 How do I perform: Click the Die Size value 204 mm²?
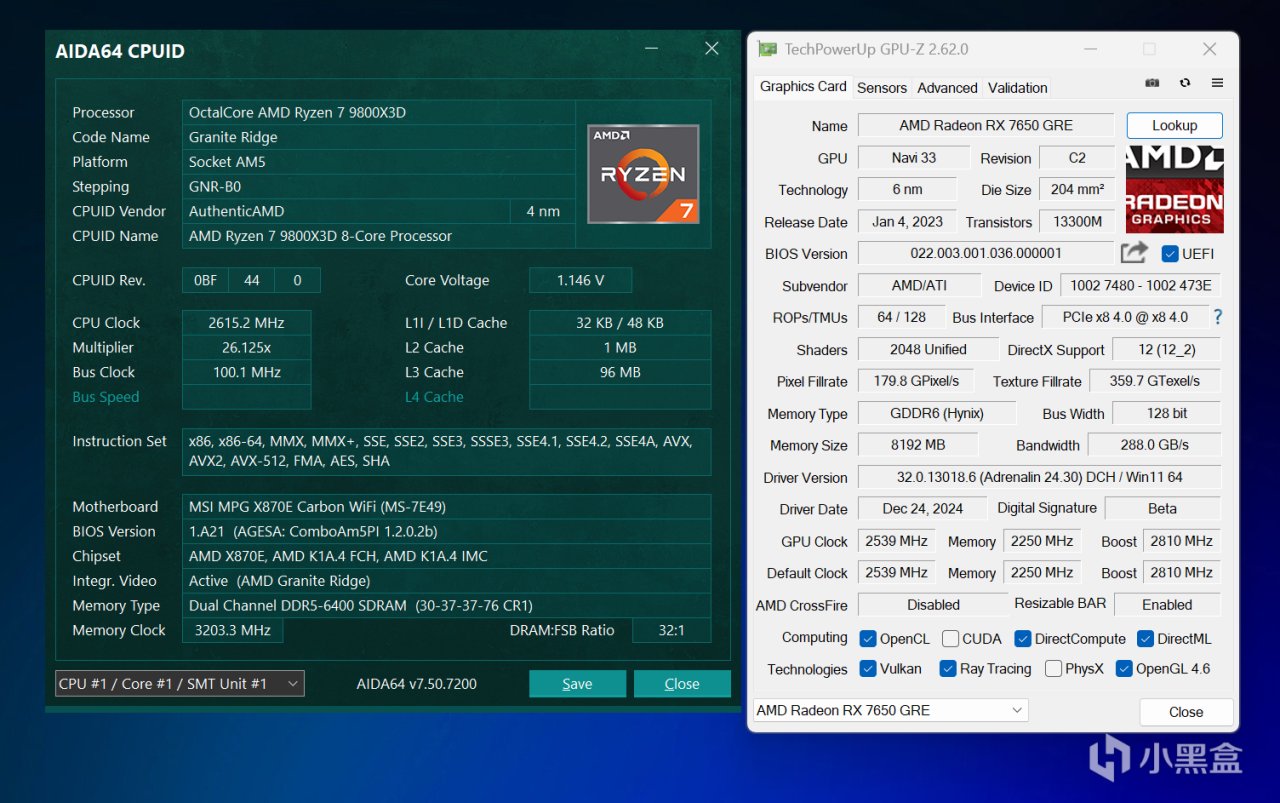1077,189
